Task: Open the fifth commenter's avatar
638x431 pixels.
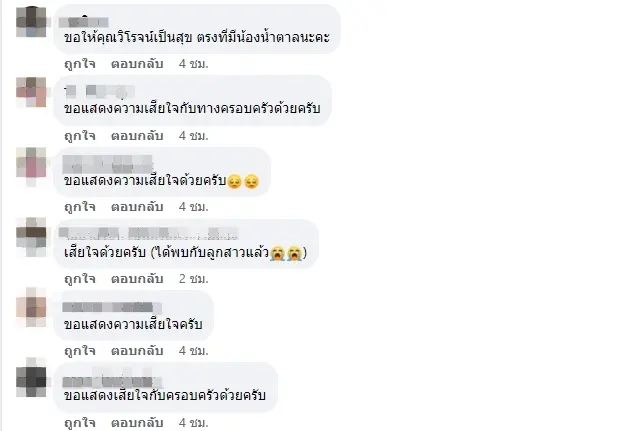Action: click(31, 307)
